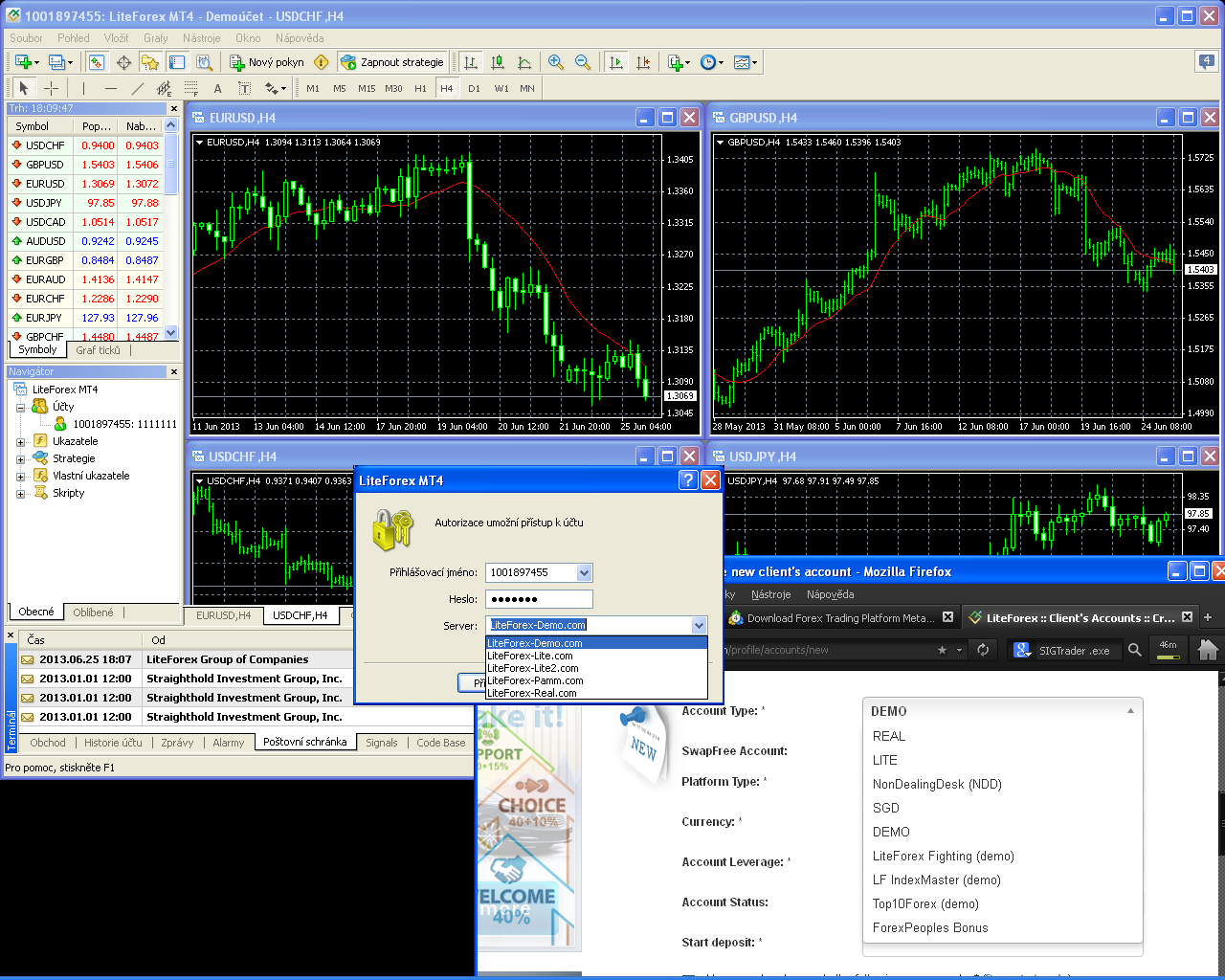Select the Fibonacci retracement tool
This screenshot has height=980, width=1225.
(x=191, y=88)
